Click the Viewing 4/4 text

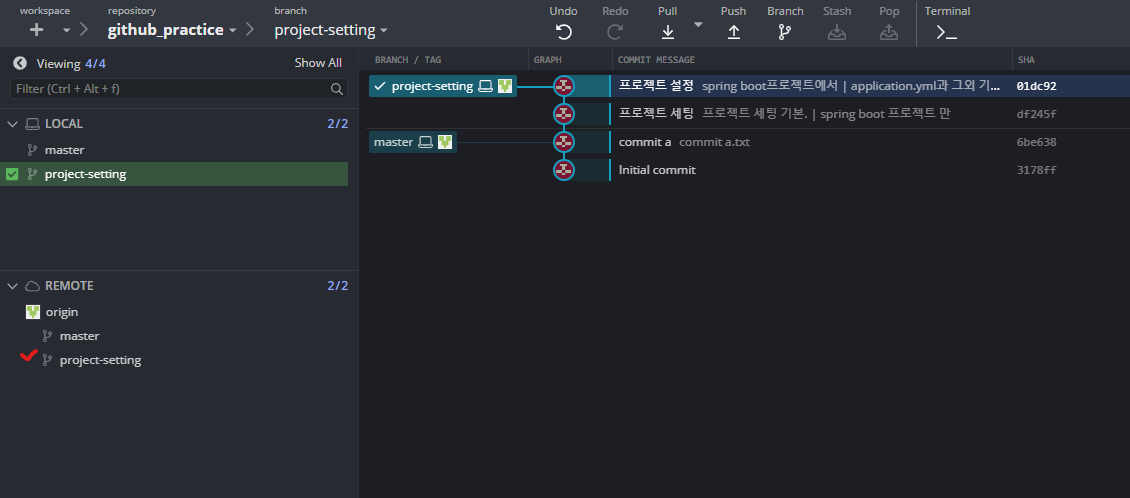pyautogui.click(x=71, y=63)
